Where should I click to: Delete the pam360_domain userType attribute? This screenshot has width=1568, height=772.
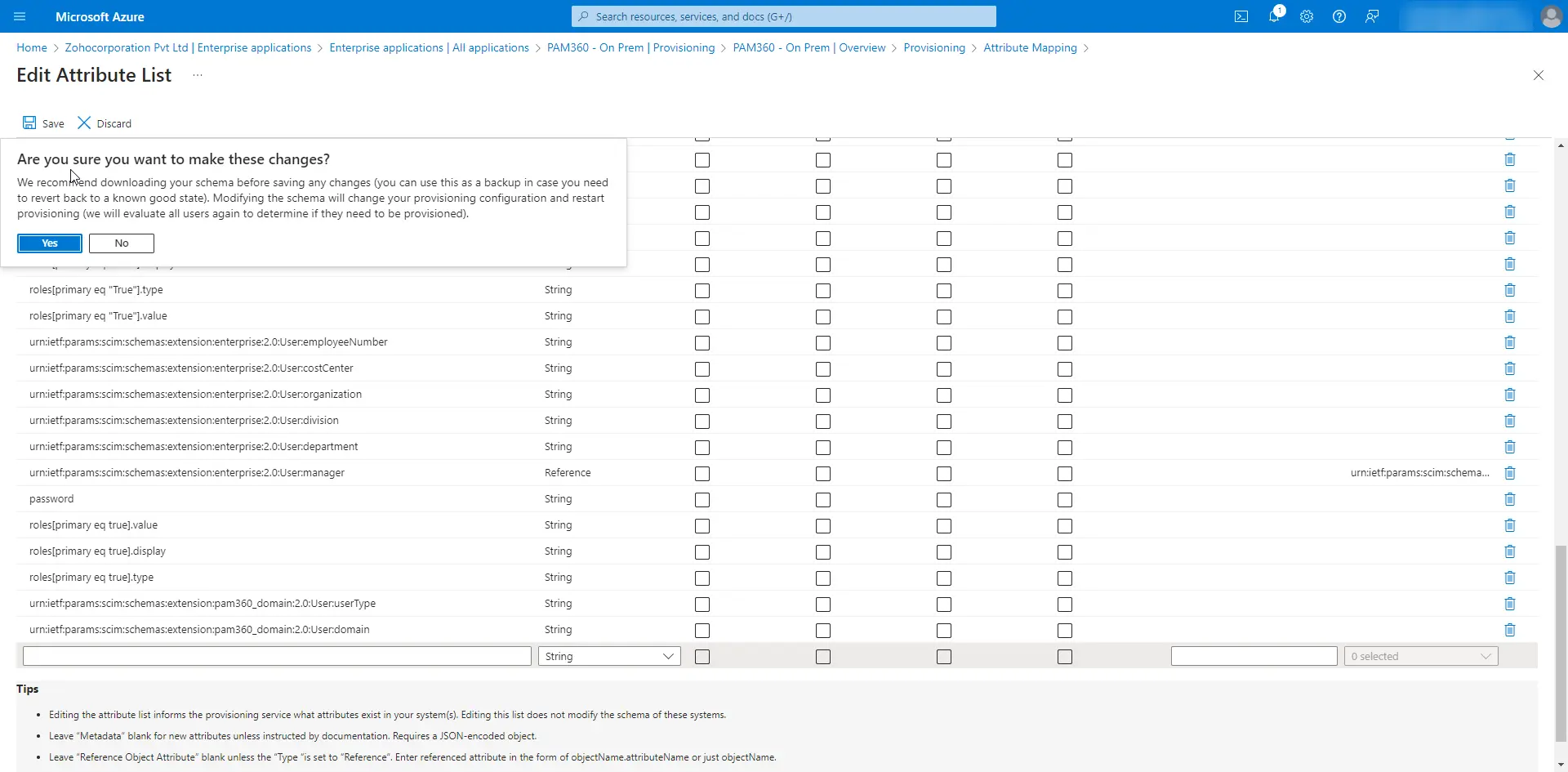point(1510,604)
